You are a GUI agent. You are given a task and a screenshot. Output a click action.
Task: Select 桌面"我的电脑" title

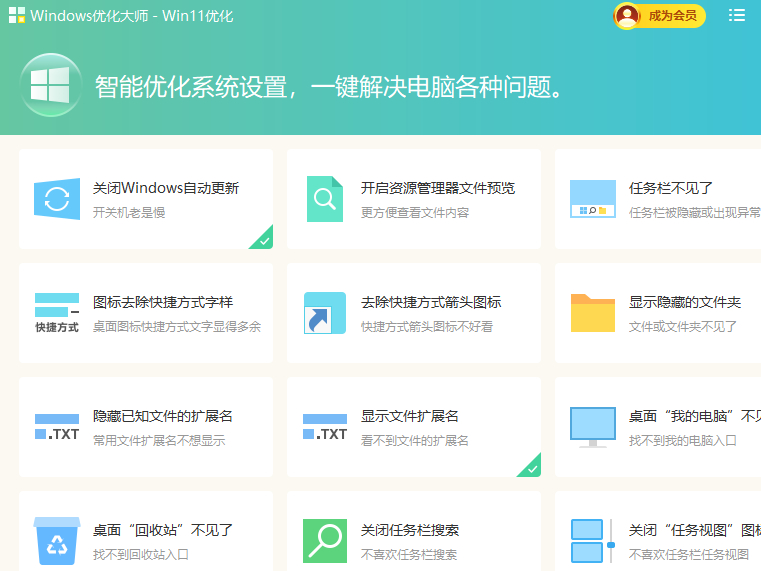695,416
